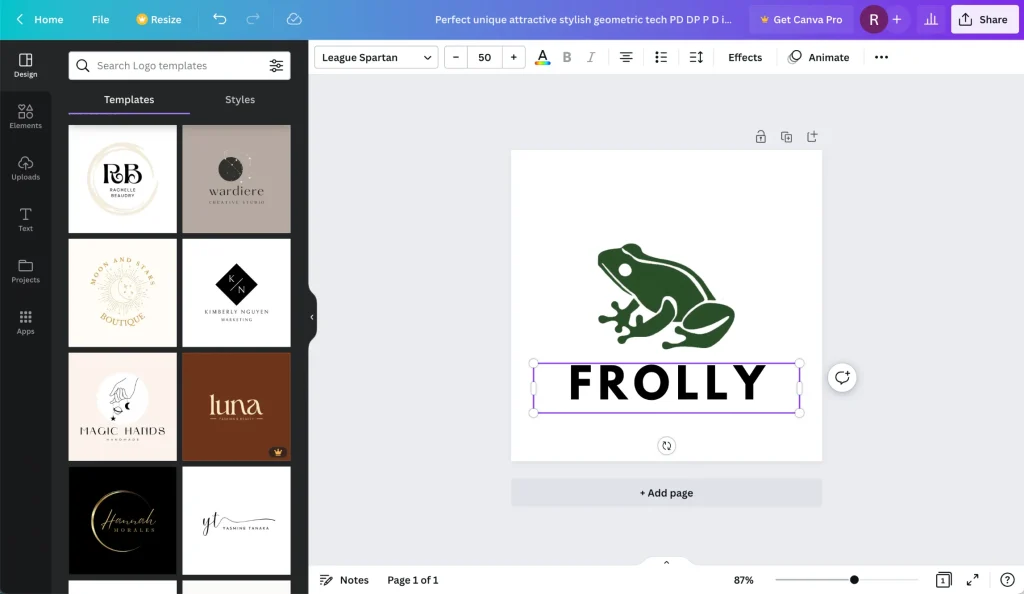Open the Elements sidebar panel

click(25, 116)
